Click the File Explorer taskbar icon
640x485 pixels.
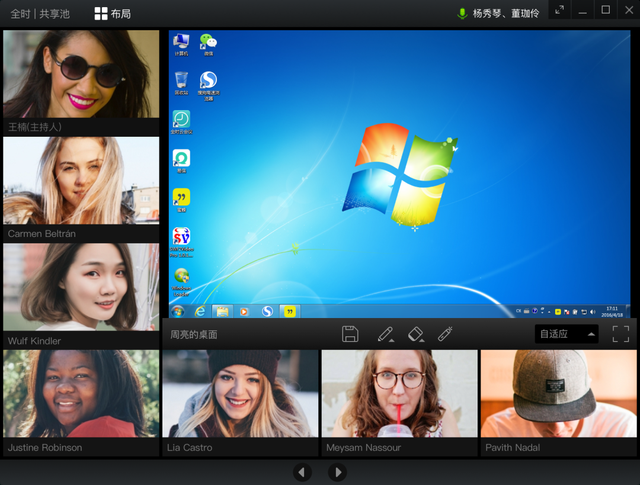[222, 311]
